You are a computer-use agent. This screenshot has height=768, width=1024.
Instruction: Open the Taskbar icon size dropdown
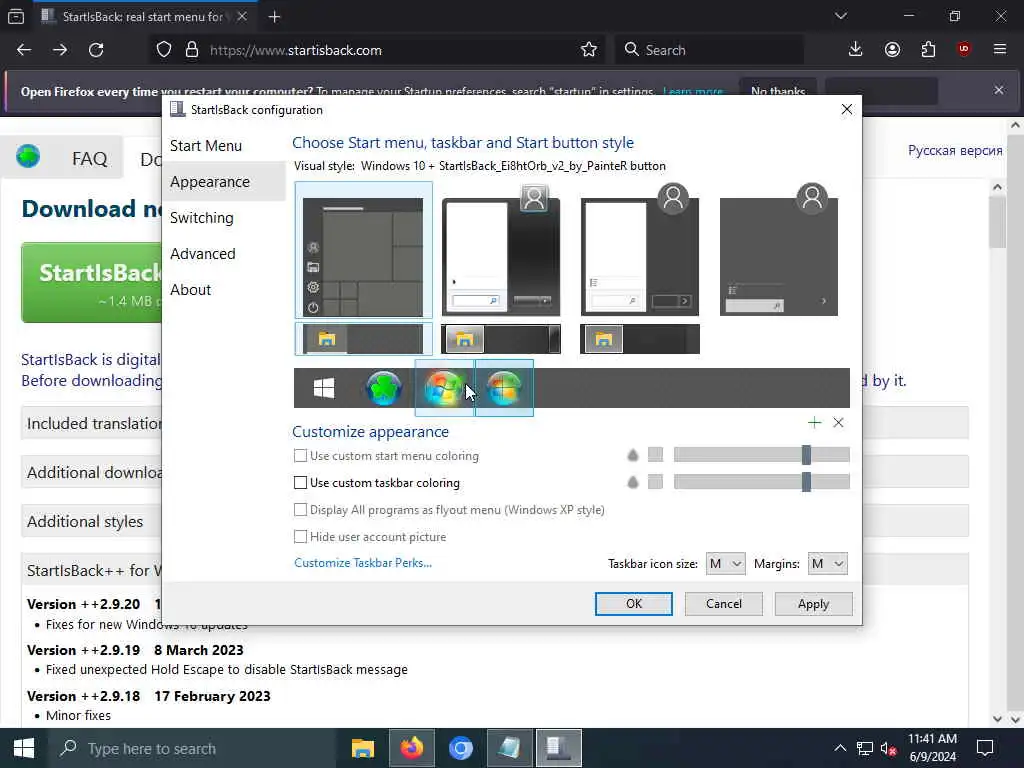coord(726,564)
